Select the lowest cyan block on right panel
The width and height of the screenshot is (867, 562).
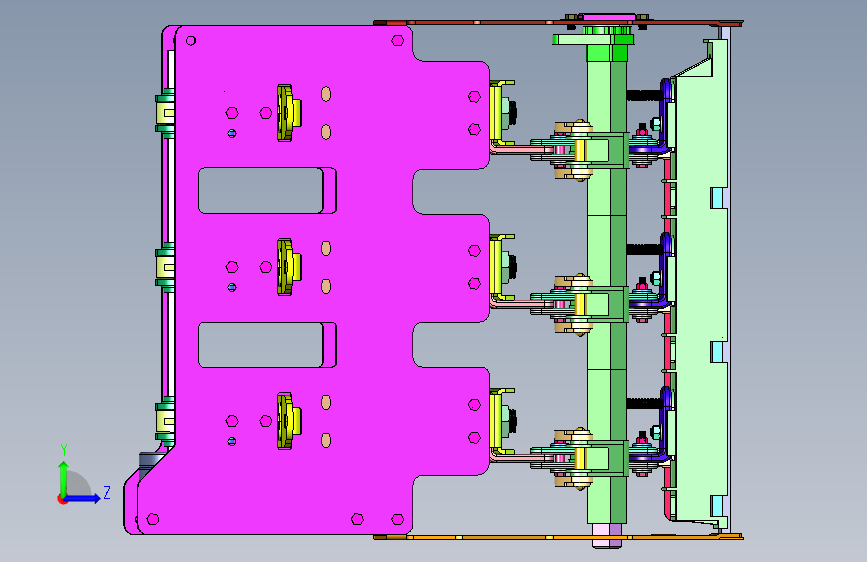coord(717,506)
